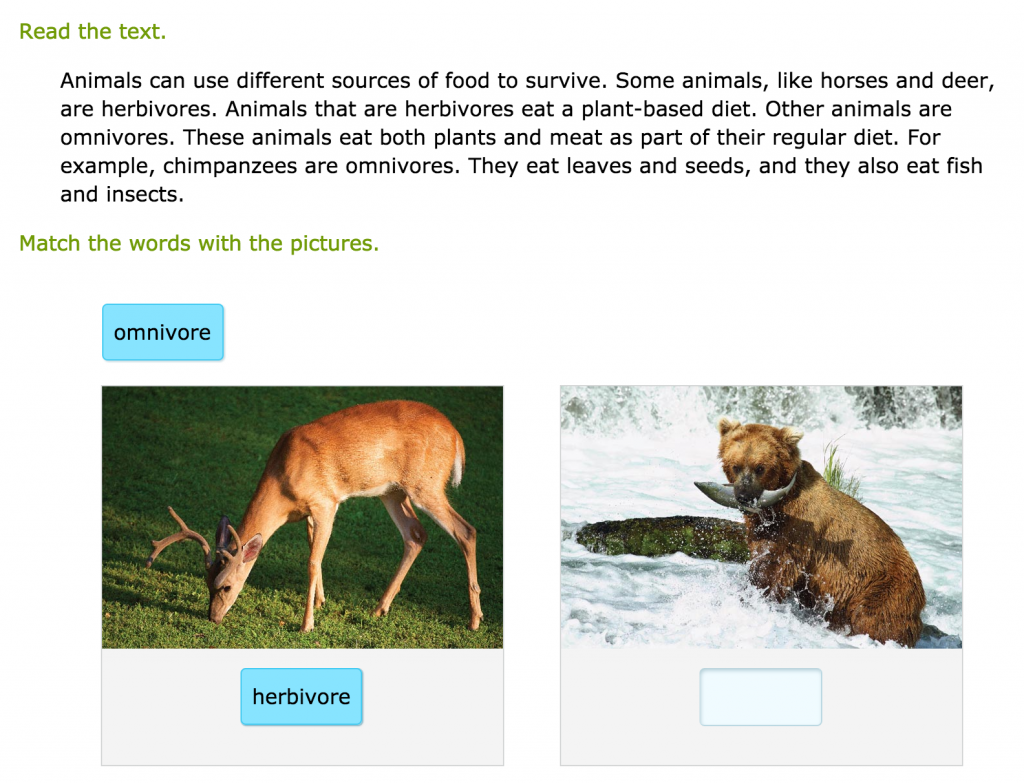1024x783 pixels.
Task: Click the "Read the text." heading
Action: [x=92, y=31]
